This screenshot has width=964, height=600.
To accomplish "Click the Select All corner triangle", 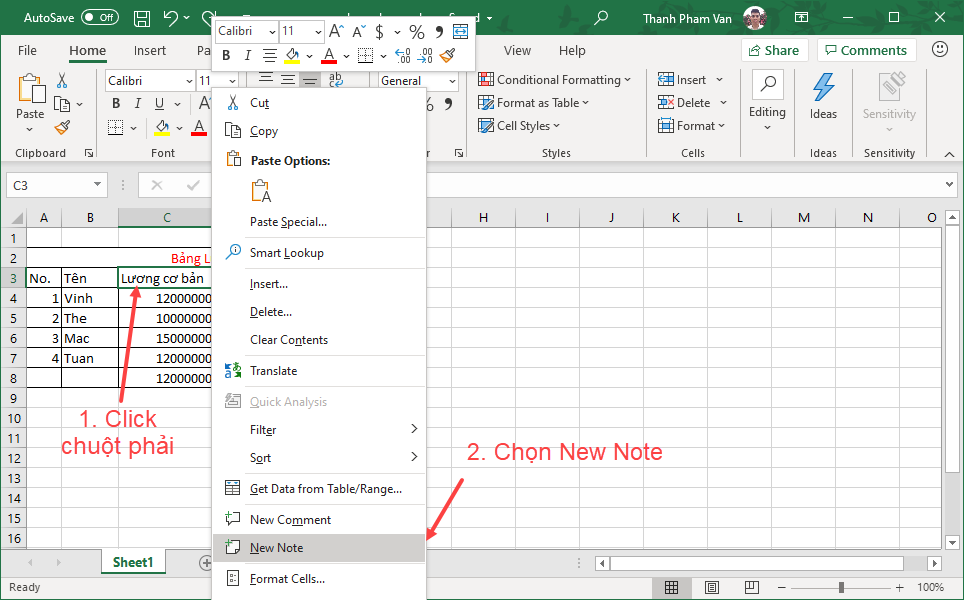I will point(17,218).
